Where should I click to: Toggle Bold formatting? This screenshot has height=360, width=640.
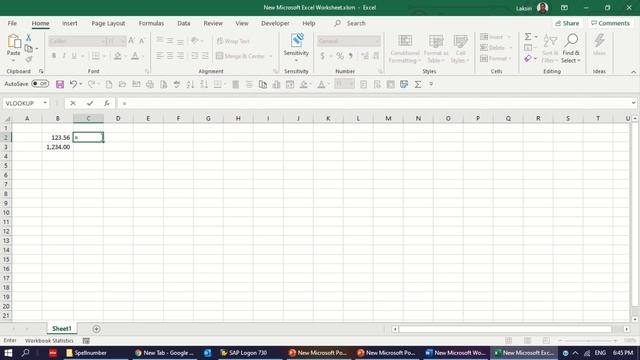[x=53, y=56]
